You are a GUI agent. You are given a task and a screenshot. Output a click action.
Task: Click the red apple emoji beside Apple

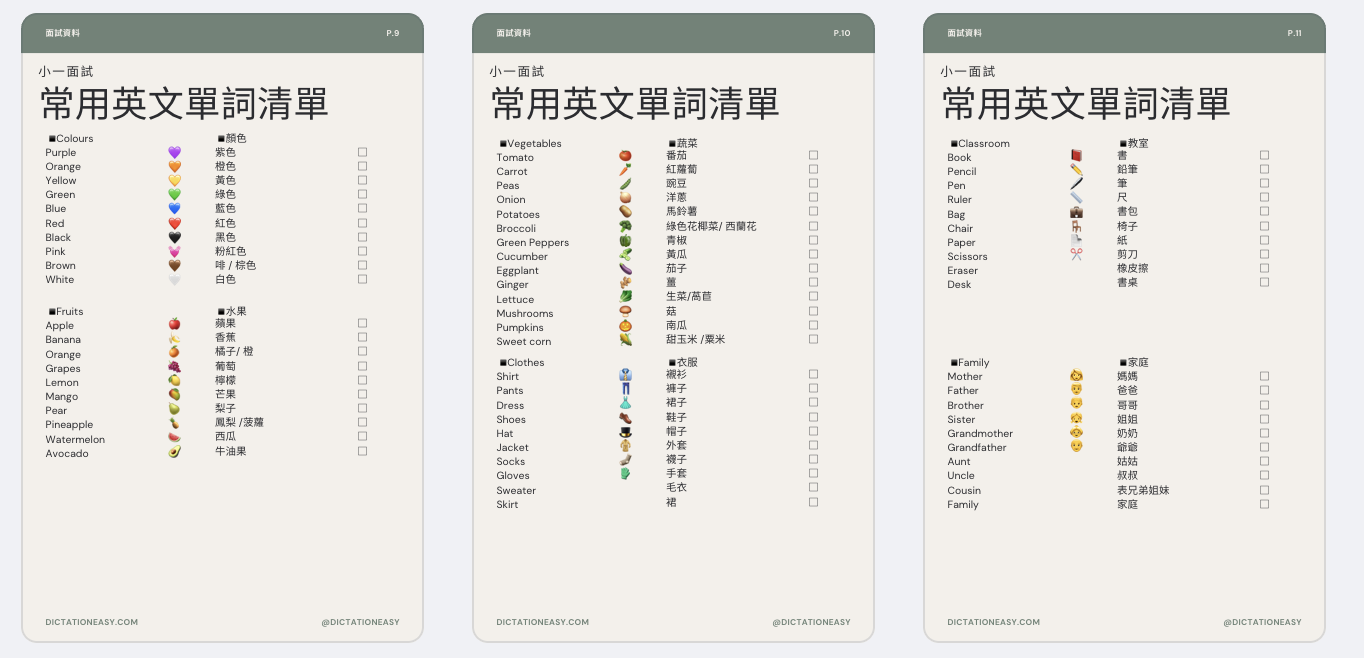point(174,324)
